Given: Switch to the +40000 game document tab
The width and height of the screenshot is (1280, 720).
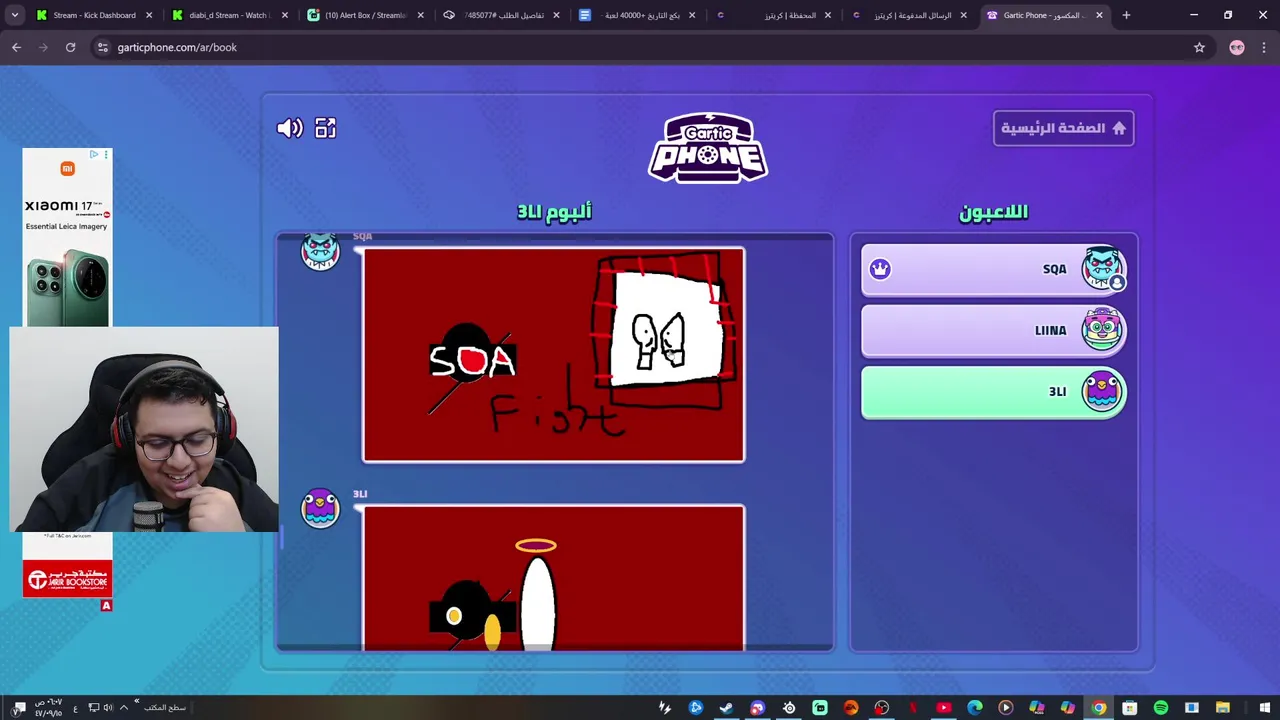Looking at the screenshot, I should click(x=638, y=15).
